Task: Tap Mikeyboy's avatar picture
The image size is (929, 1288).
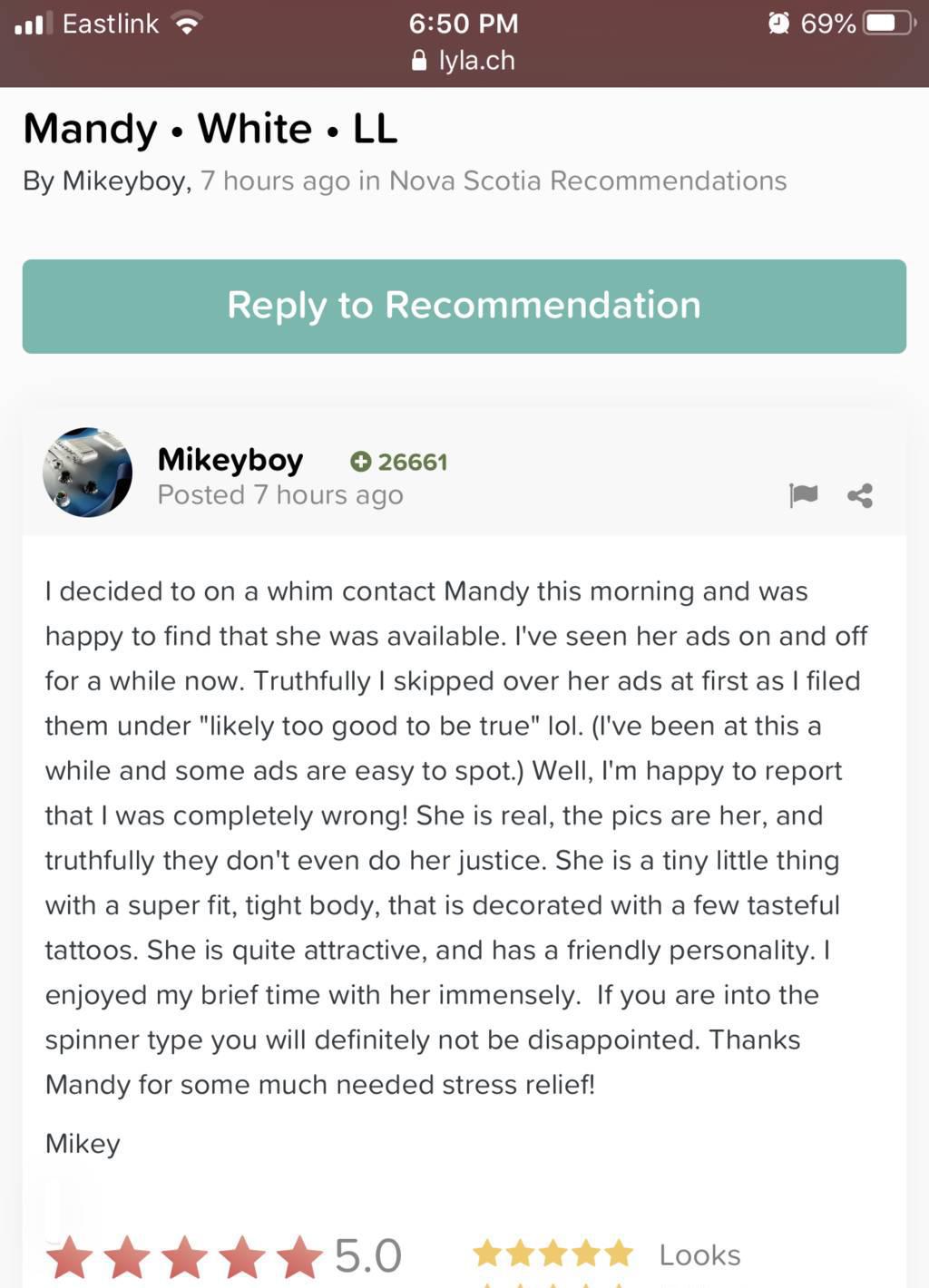Action: [x=88, y=473]
